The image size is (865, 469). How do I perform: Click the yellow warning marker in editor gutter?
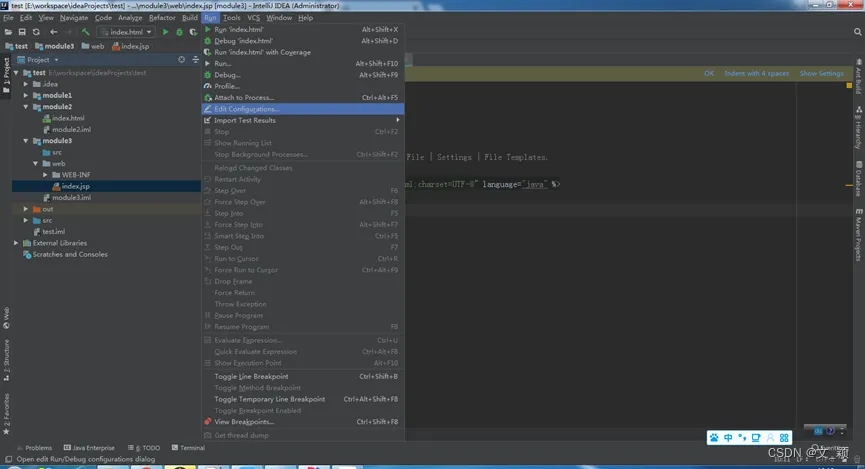[849, 86]
